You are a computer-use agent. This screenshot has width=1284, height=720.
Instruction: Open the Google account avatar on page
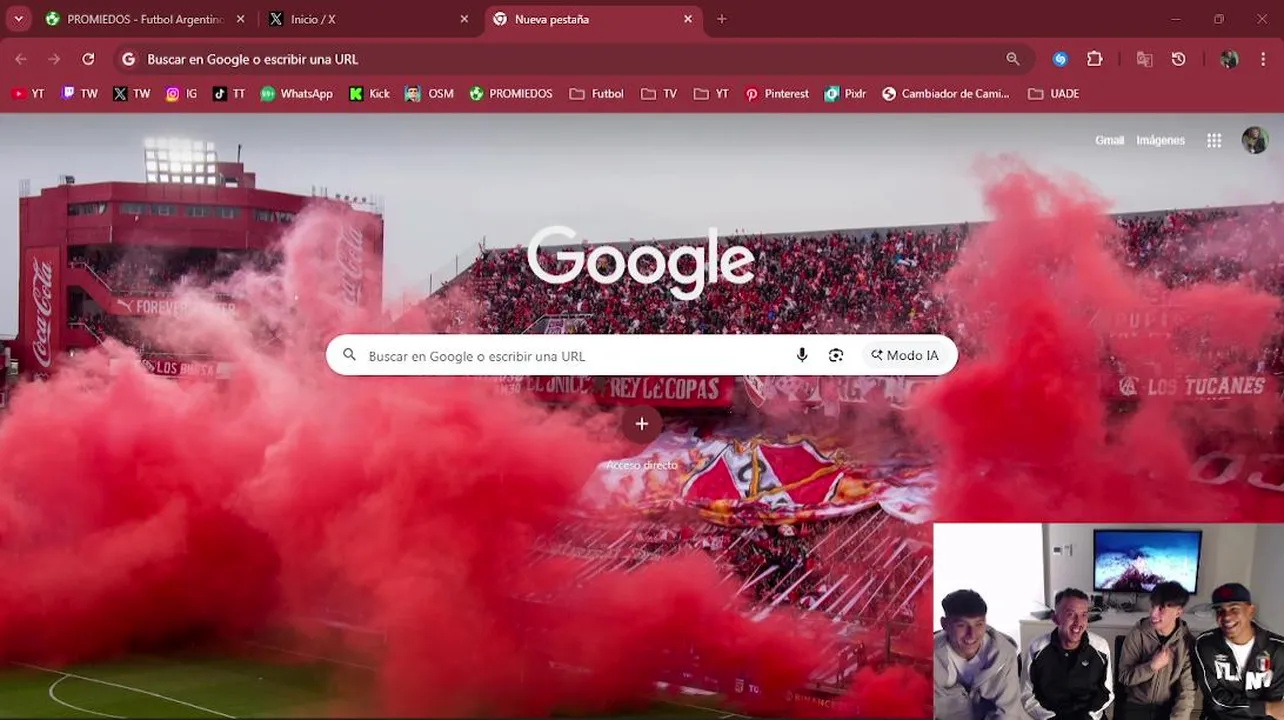[x=1255, y=140]
